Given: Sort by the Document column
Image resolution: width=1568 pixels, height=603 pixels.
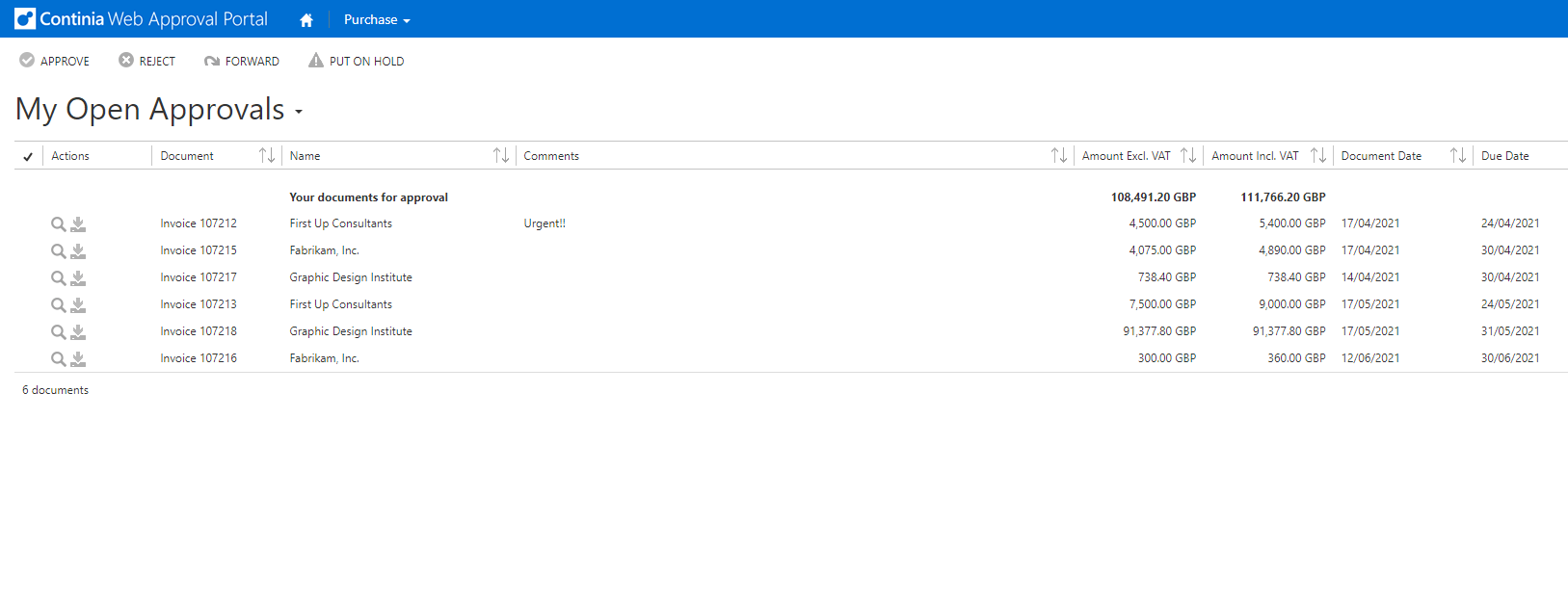Looking at the screenshot, I should [x=267, y=155].
